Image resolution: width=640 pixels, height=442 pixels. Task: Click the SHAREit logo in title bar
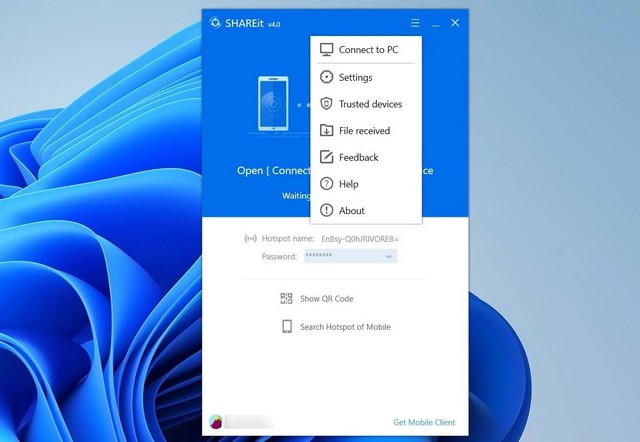[x=215, y=23]
